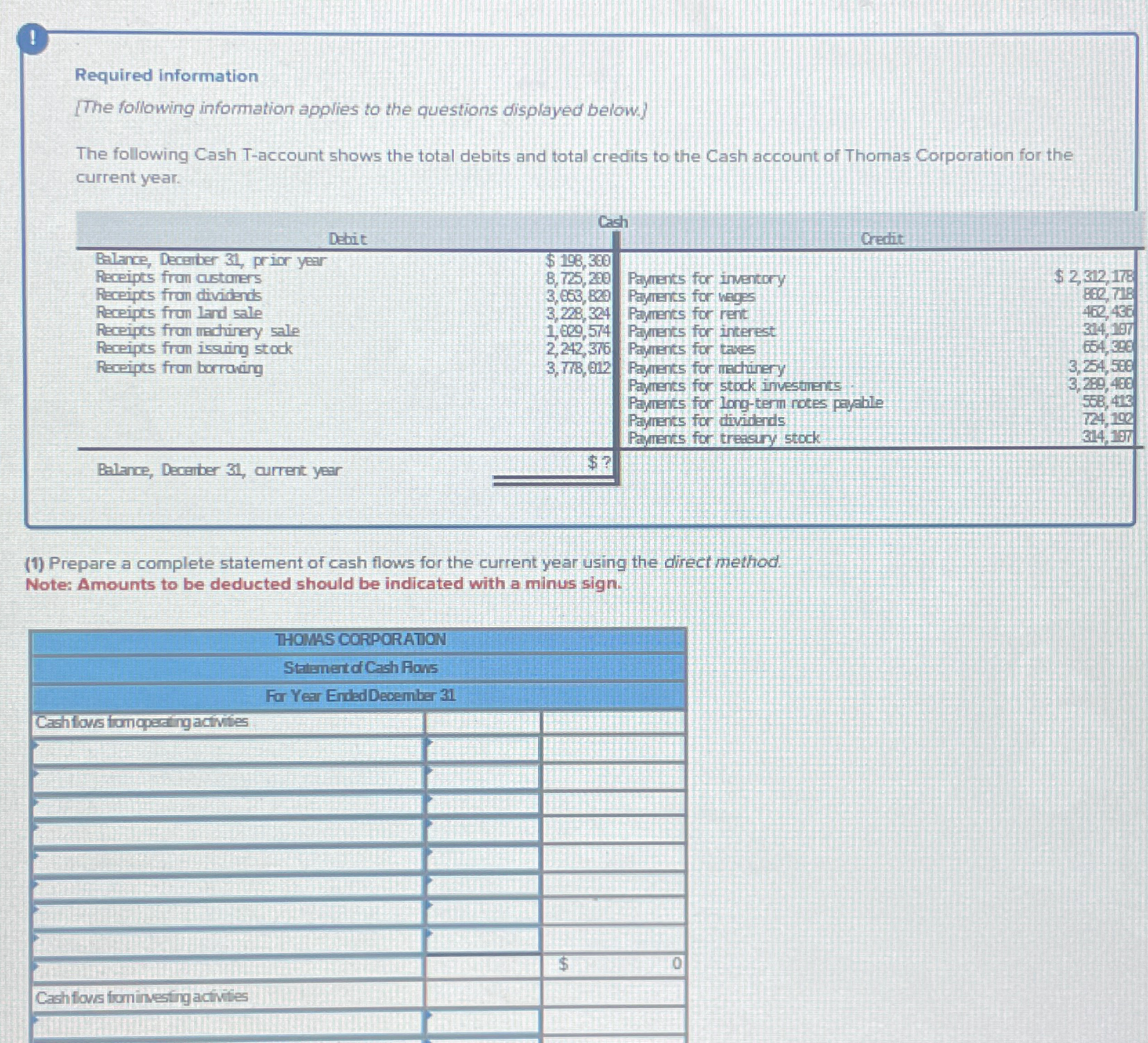
Task: Open first operating activities line item dropdown
Action: click(x=228, y=750)
